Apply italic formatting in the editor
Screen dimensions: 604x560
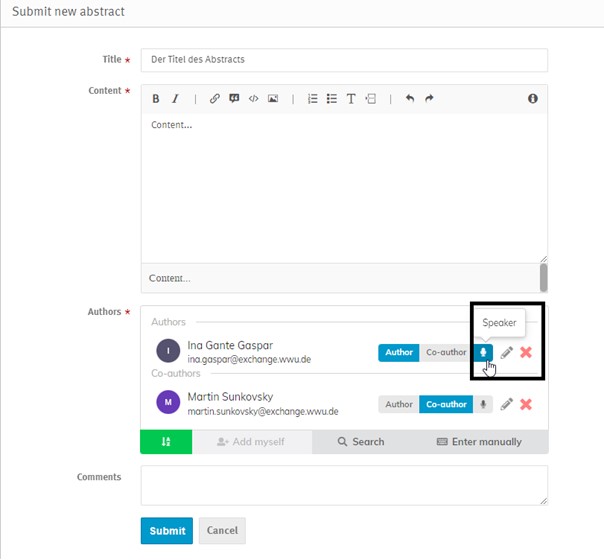coord(176,99)
